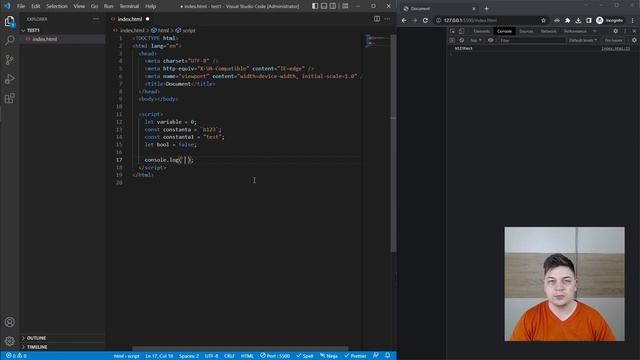Open the editor More Actions ellipsis
Screen dimensions: 640x360
point(387,19)
